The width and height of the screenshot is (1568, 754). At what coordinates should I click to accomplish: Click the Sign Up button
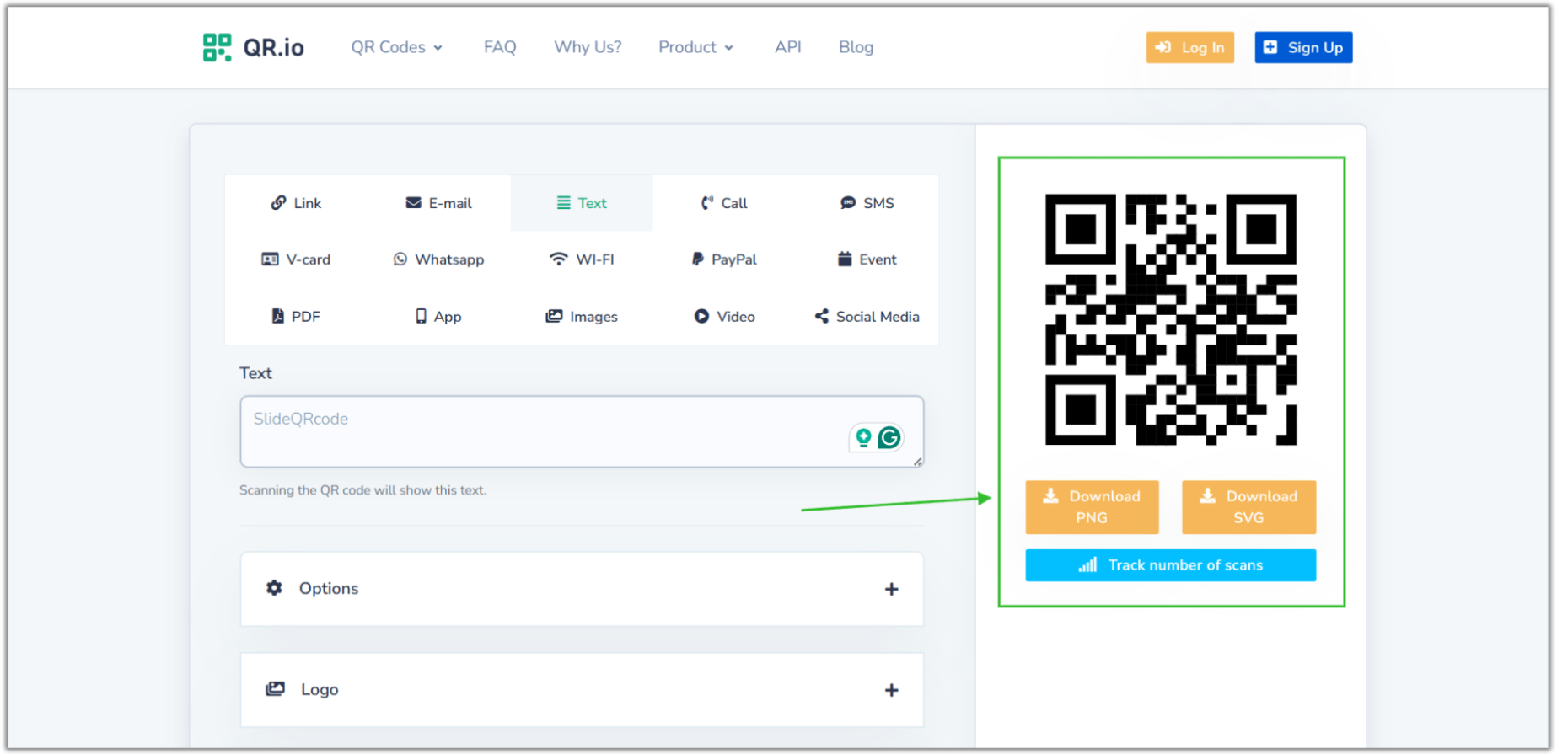click(1303, 47)
